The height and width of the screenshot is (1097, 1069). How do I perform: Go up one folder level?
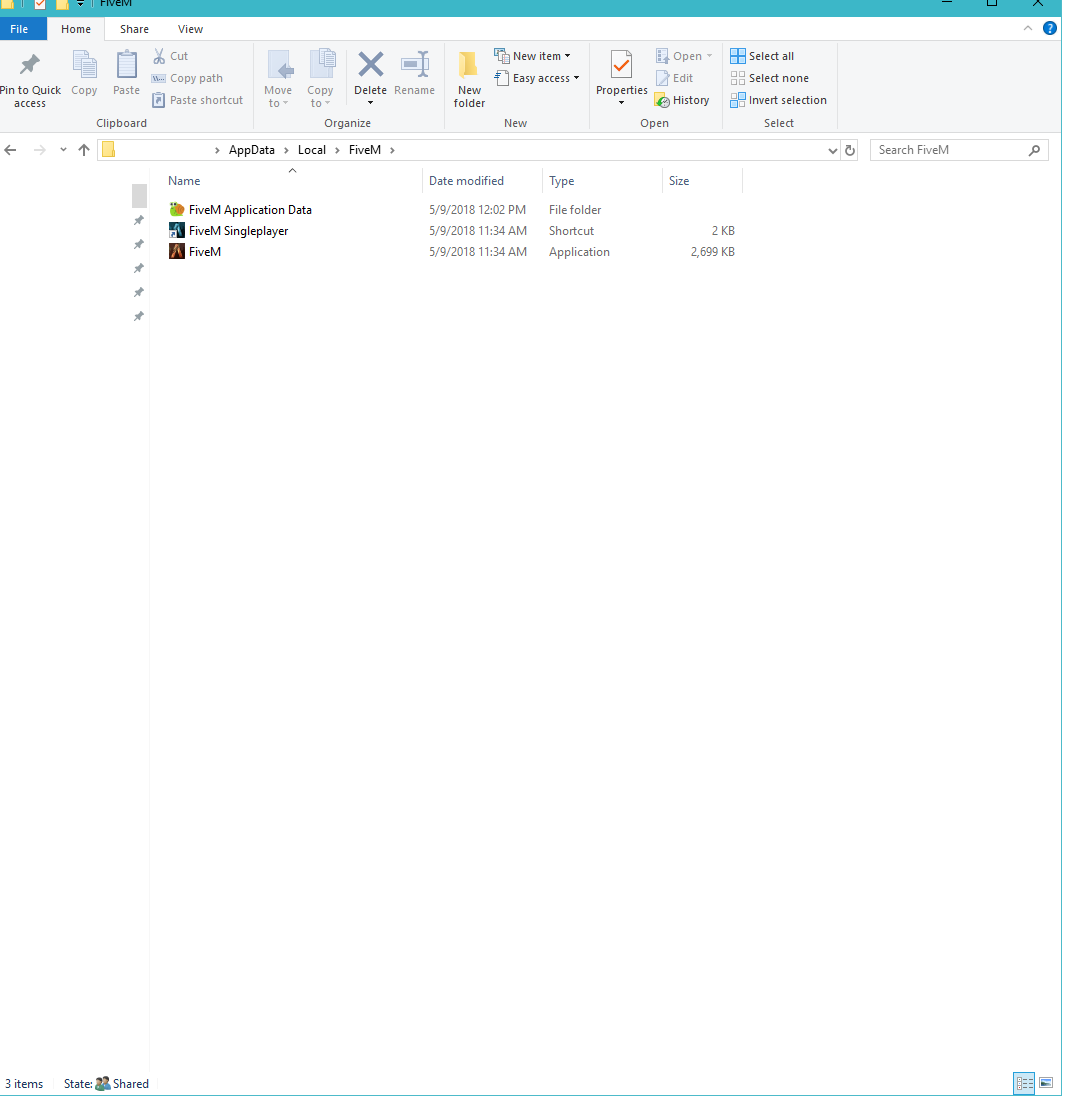[84, 150]
